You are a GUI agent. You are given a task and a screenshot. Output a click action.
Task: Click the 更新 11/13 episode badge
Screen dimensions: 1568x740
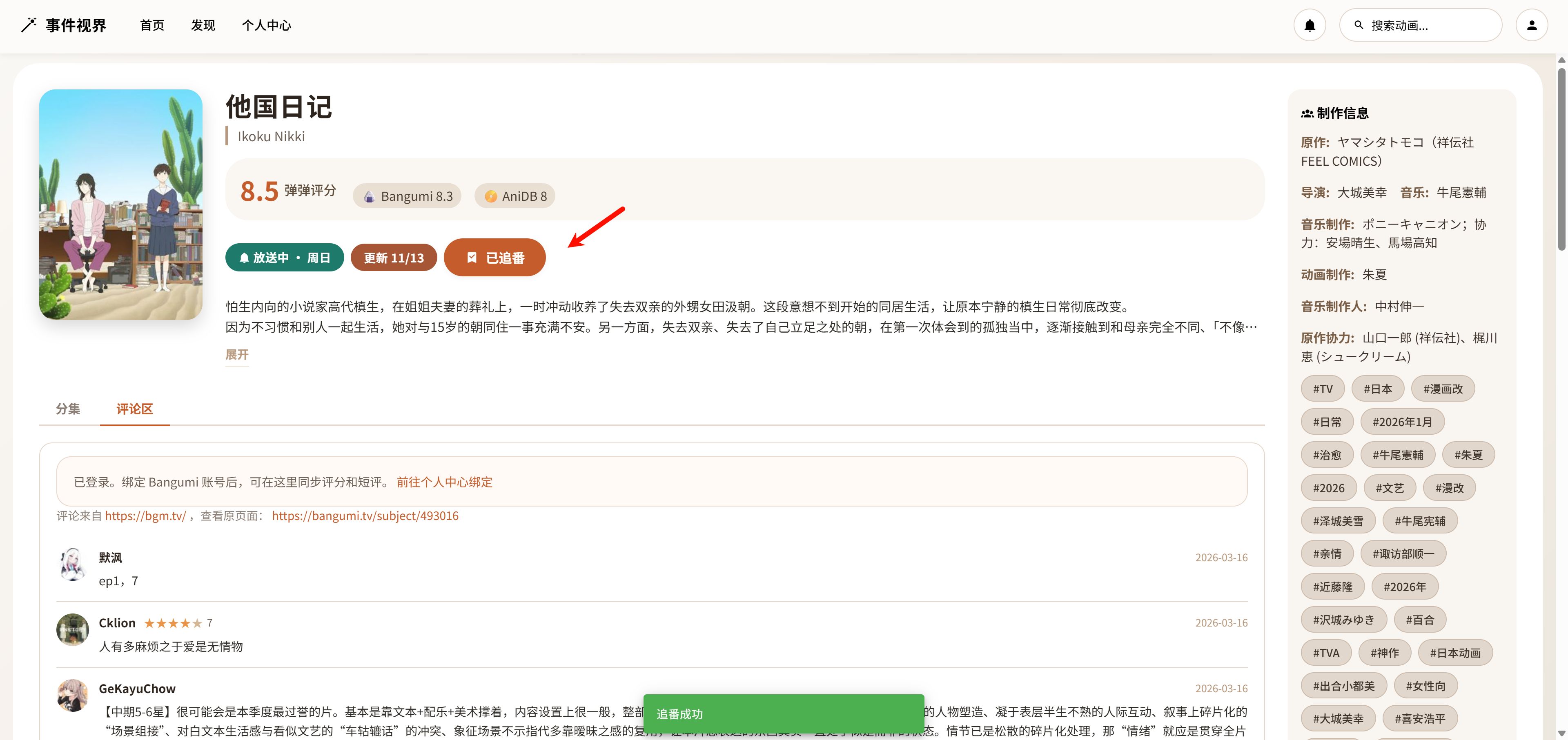[x=393, y=257]
